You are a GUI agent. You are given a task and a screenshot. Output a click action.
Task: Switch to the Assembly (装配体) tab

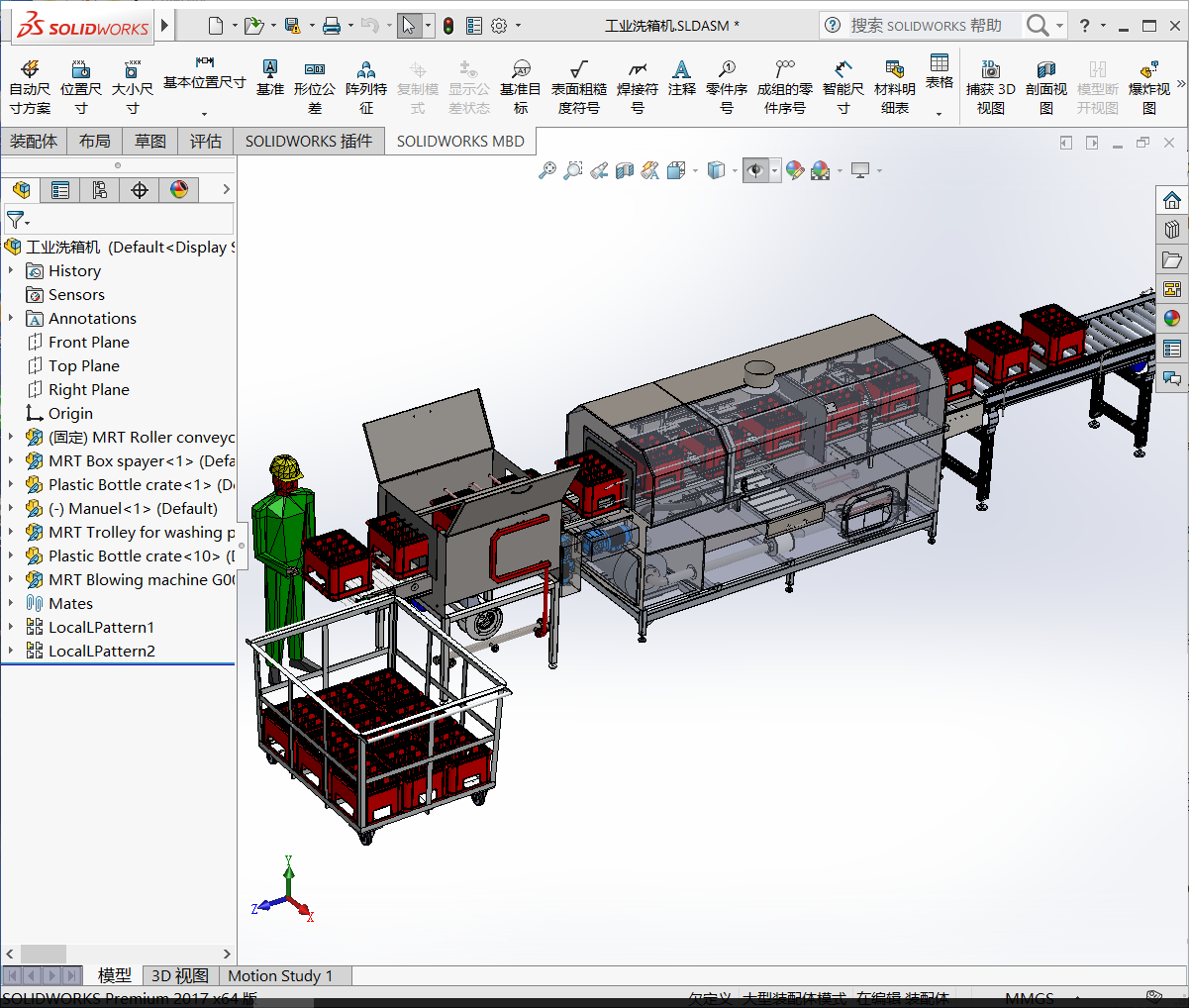[34, 141]
